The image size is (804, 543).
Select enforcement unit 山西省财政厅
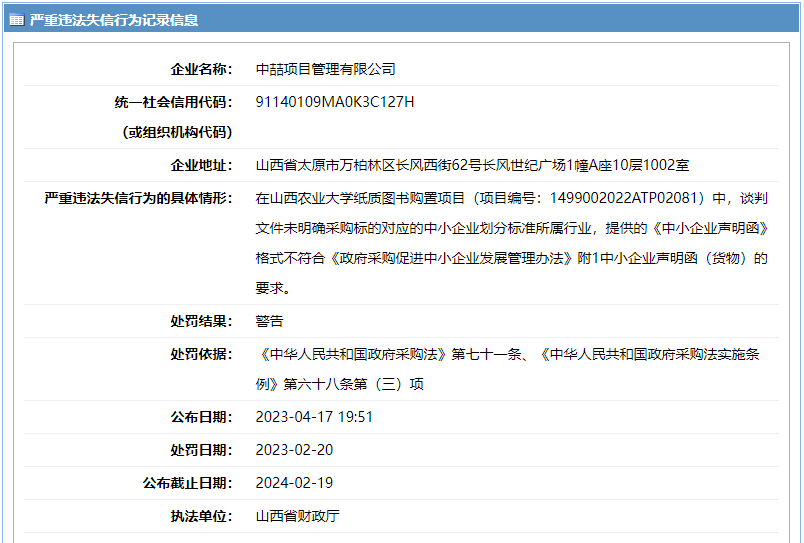pyautogui.click(x=297, y=516)
